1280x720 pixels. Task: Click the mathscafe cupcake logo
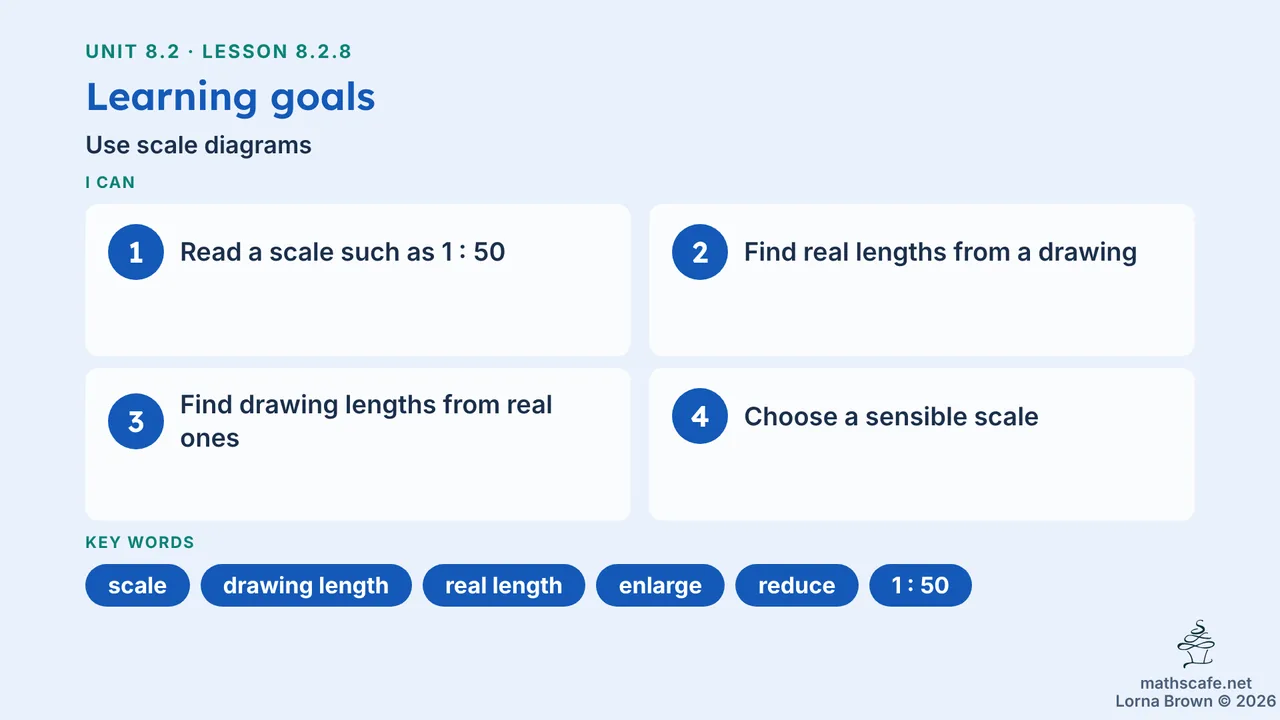tap(1196, 645)
